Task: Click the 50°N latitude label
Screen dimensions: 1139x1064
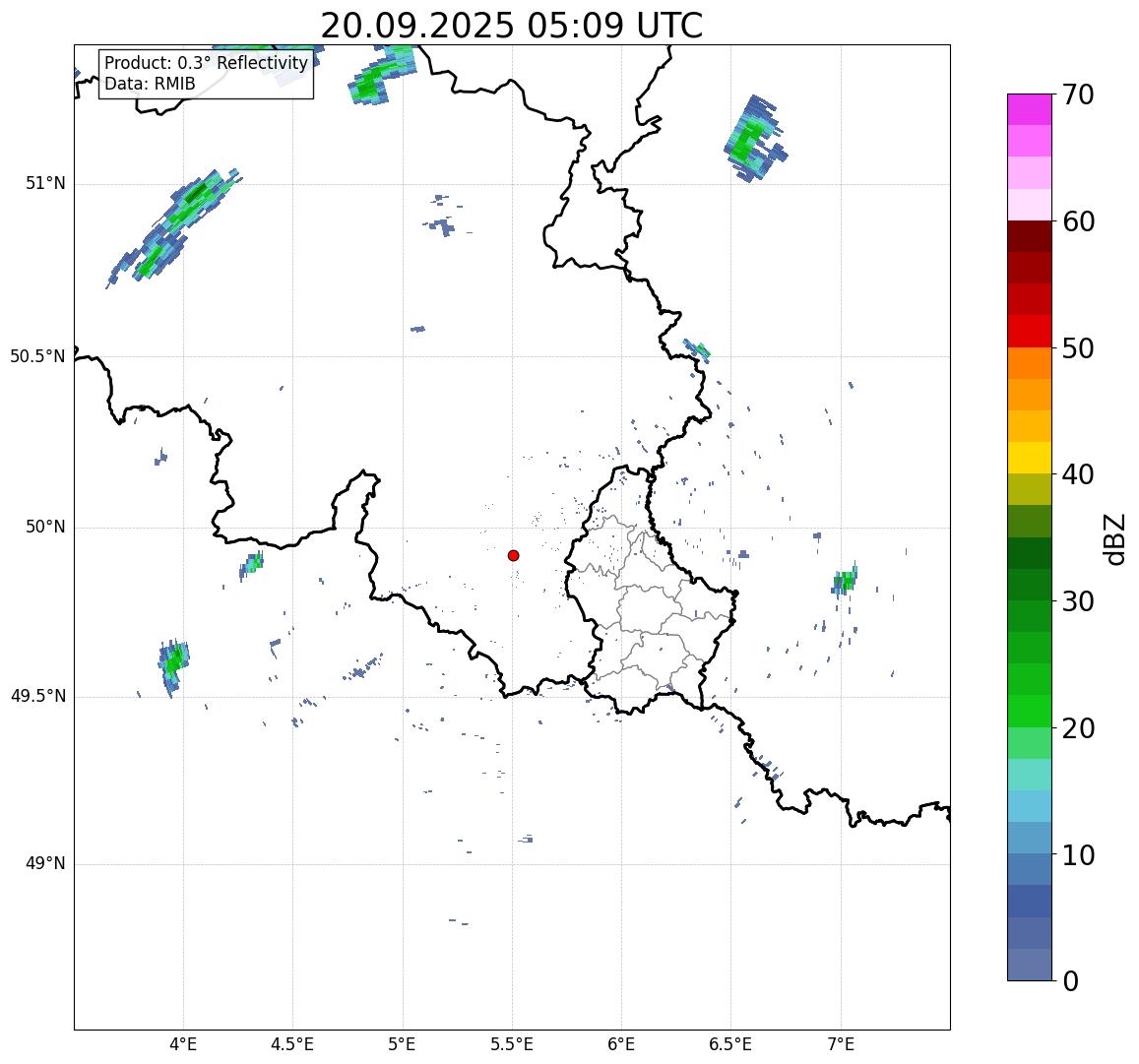Action: pyautogui.click(x=45, y=528)
